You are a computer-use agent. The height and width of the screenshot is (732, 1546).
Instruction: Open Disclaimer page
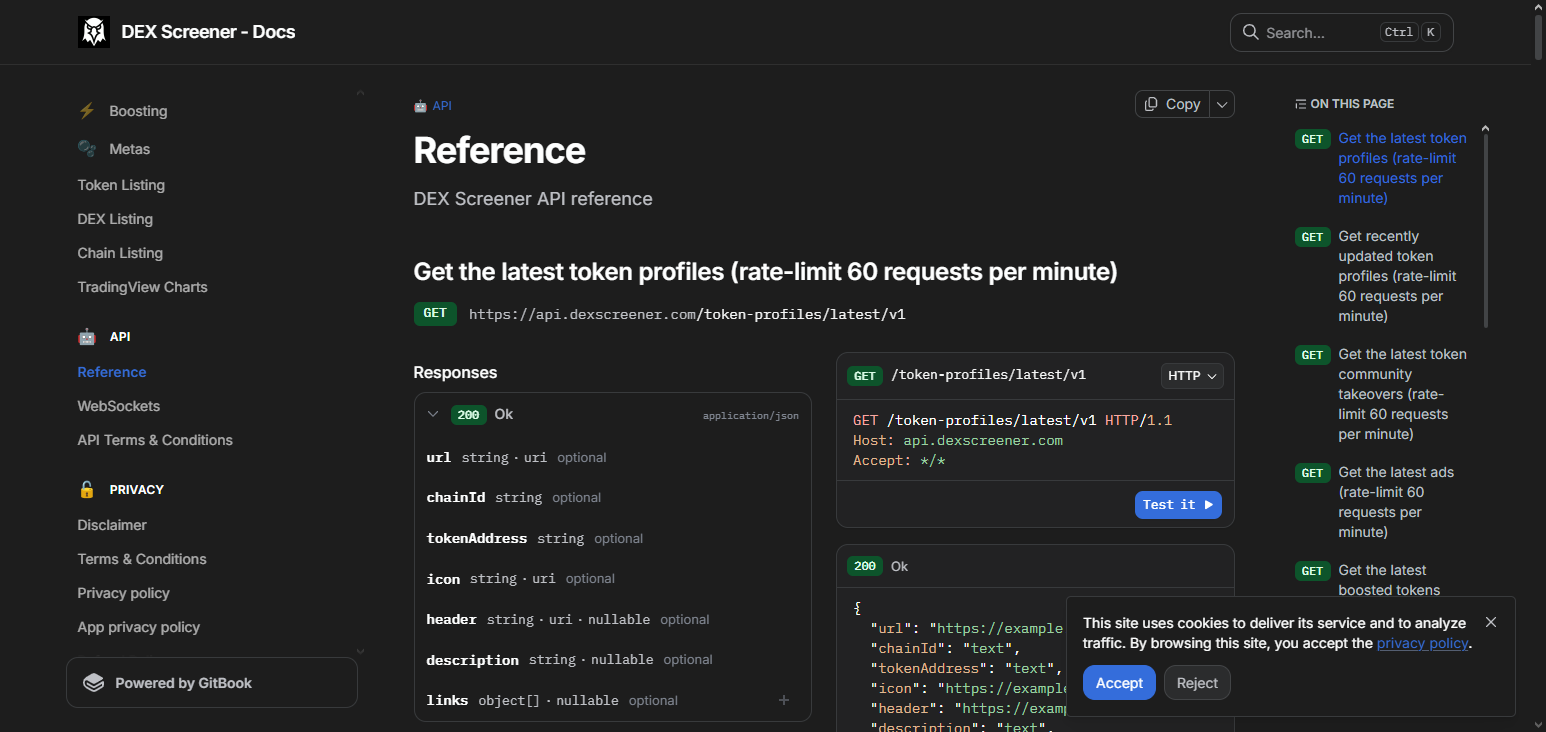pyautogui.click(x=112, y=525)
